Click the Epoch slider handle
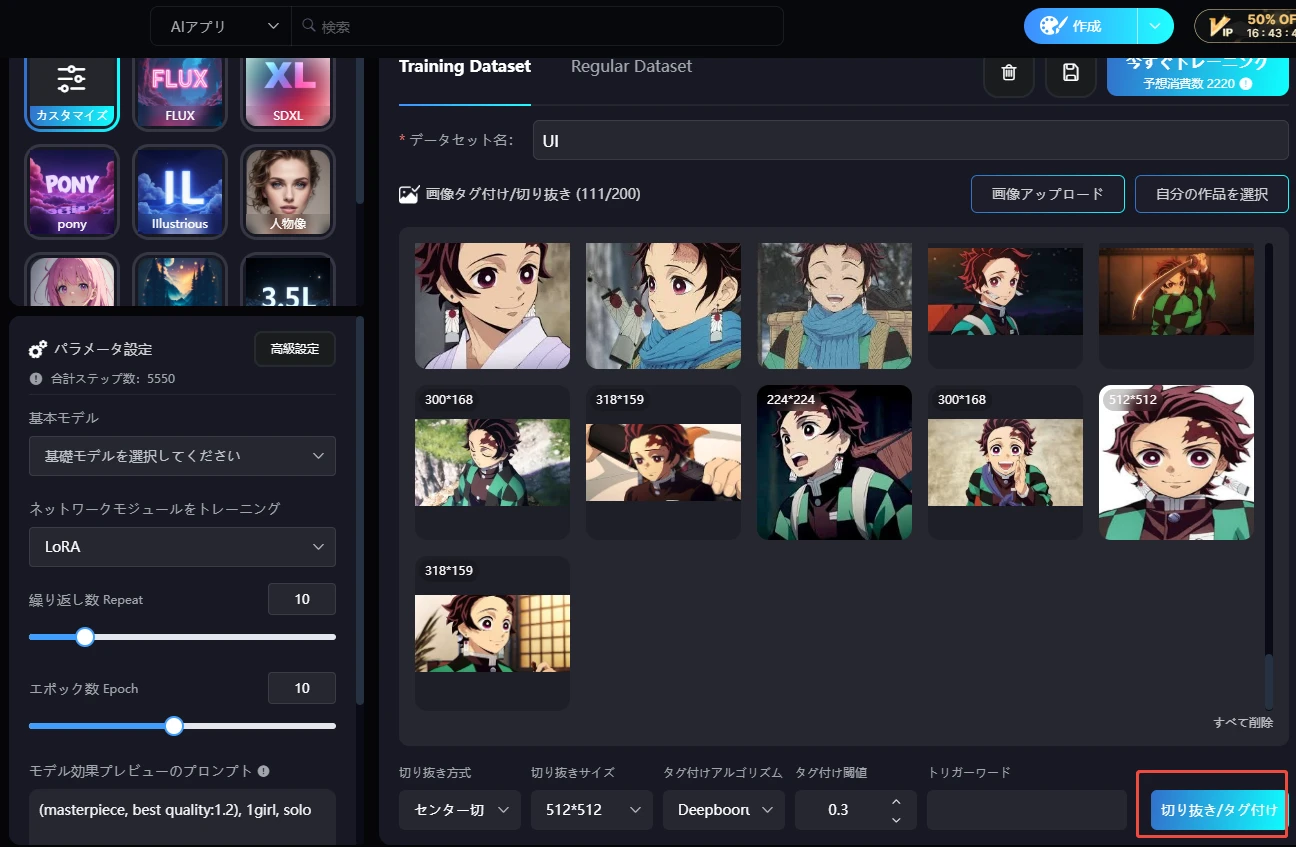The height and width of the screenshot is (847, 1296). (174, 726)
